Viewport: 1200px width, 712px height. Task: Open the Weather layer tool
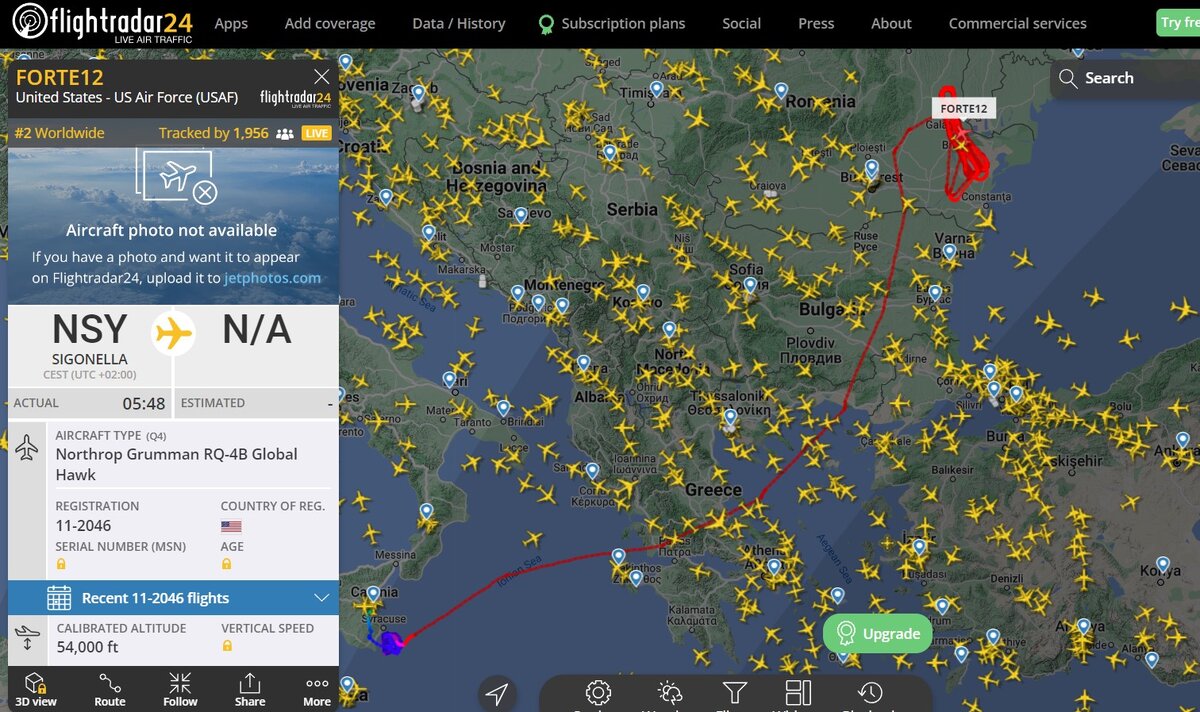tap(669, 693)
